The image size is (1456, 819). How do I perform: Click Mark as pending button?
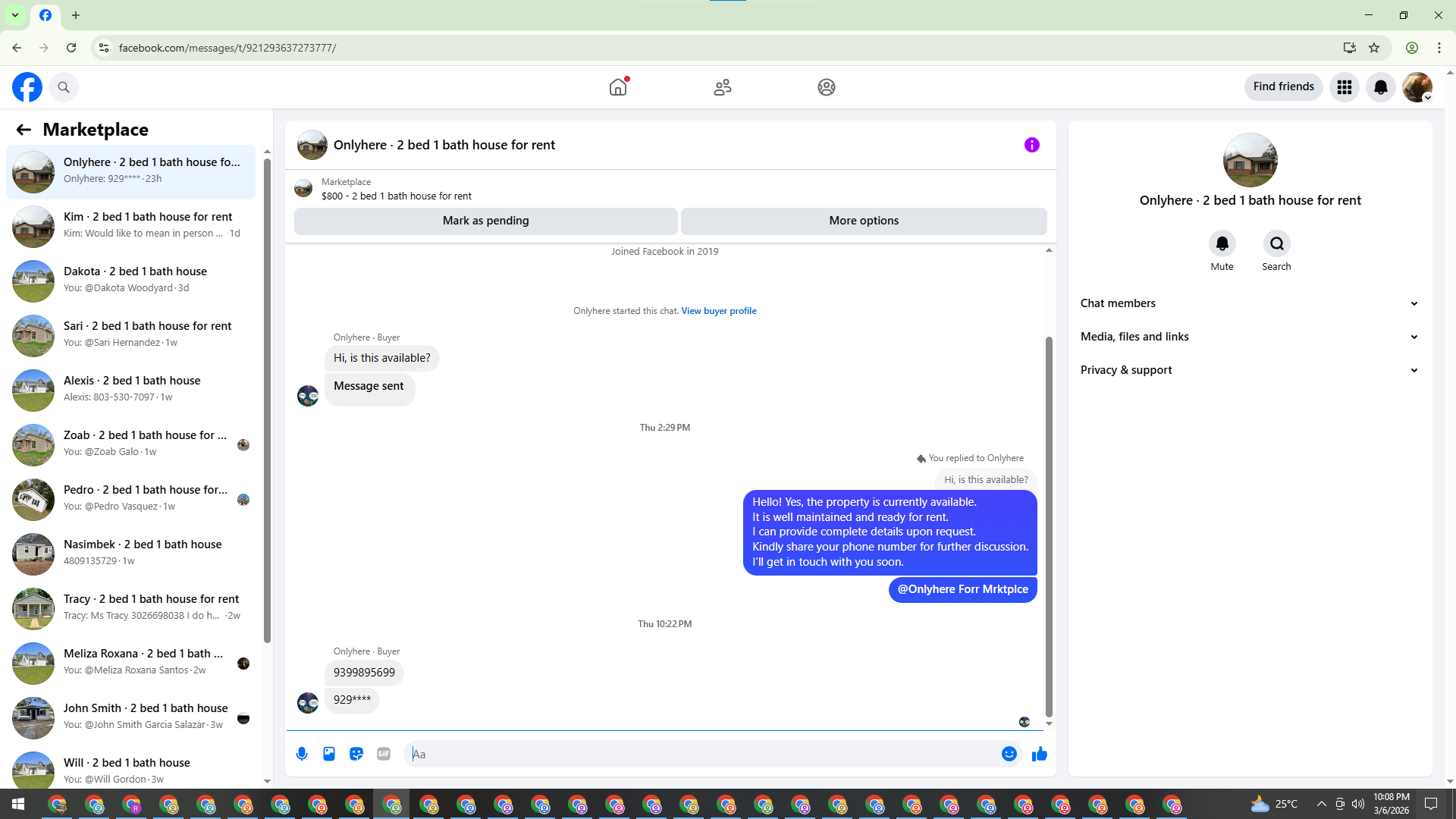485,221
